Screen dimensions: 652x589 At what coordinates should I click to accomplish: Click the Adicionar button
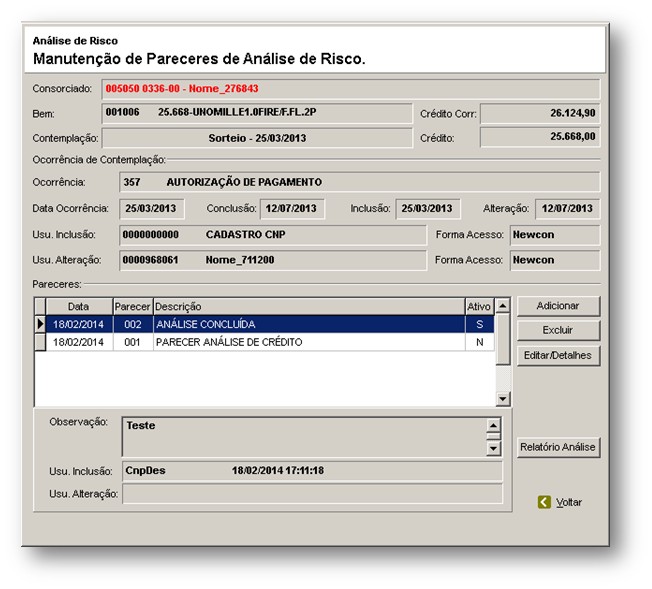pos(558,306)
